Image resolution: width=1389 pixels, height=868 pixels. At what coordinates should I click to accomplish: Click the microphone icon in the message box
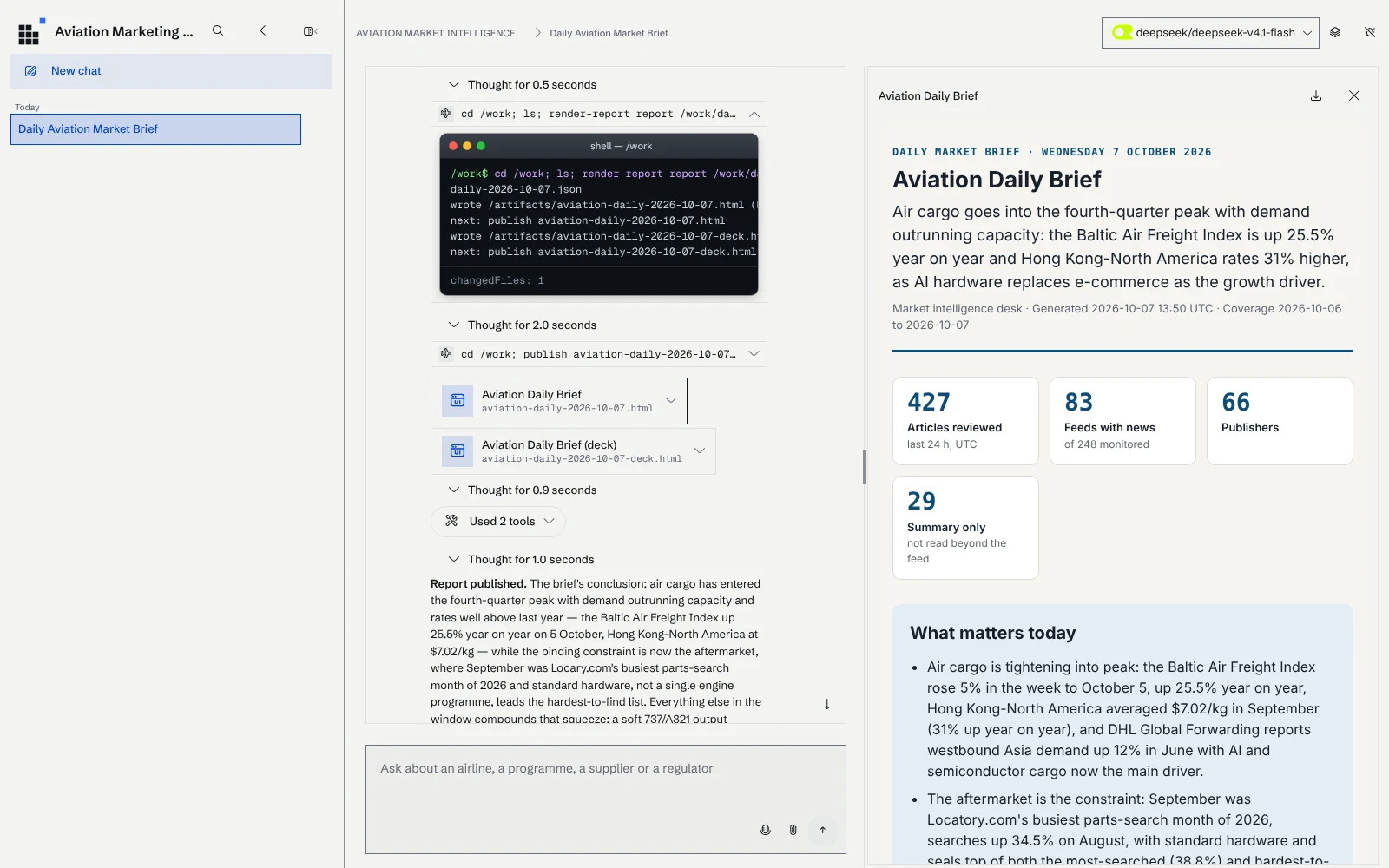coord(766,830)
